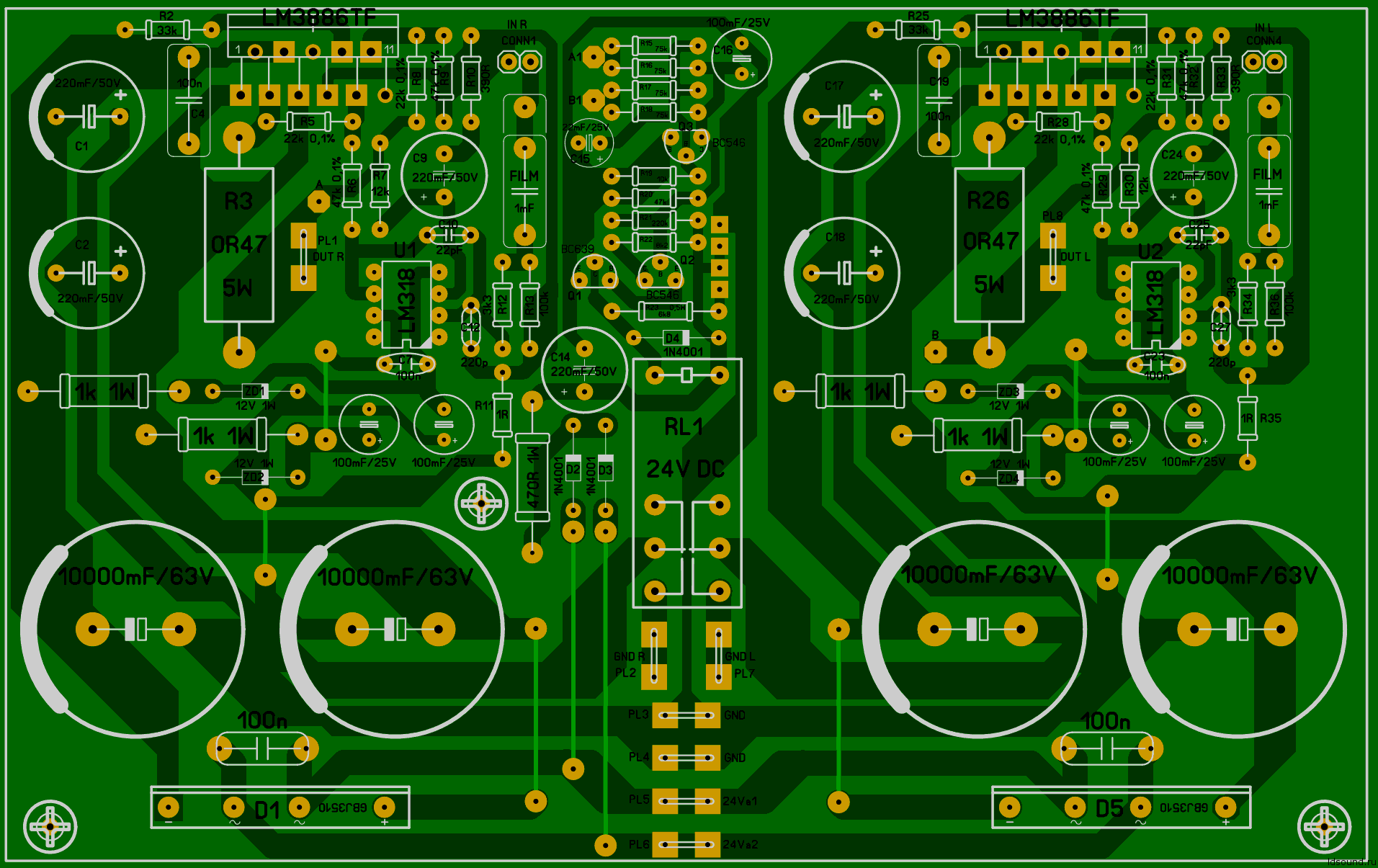Click the CONN4 IN L connector pads
Image resolution: width=1378 pixels, height=868 pixels.
click(1264, 62)
